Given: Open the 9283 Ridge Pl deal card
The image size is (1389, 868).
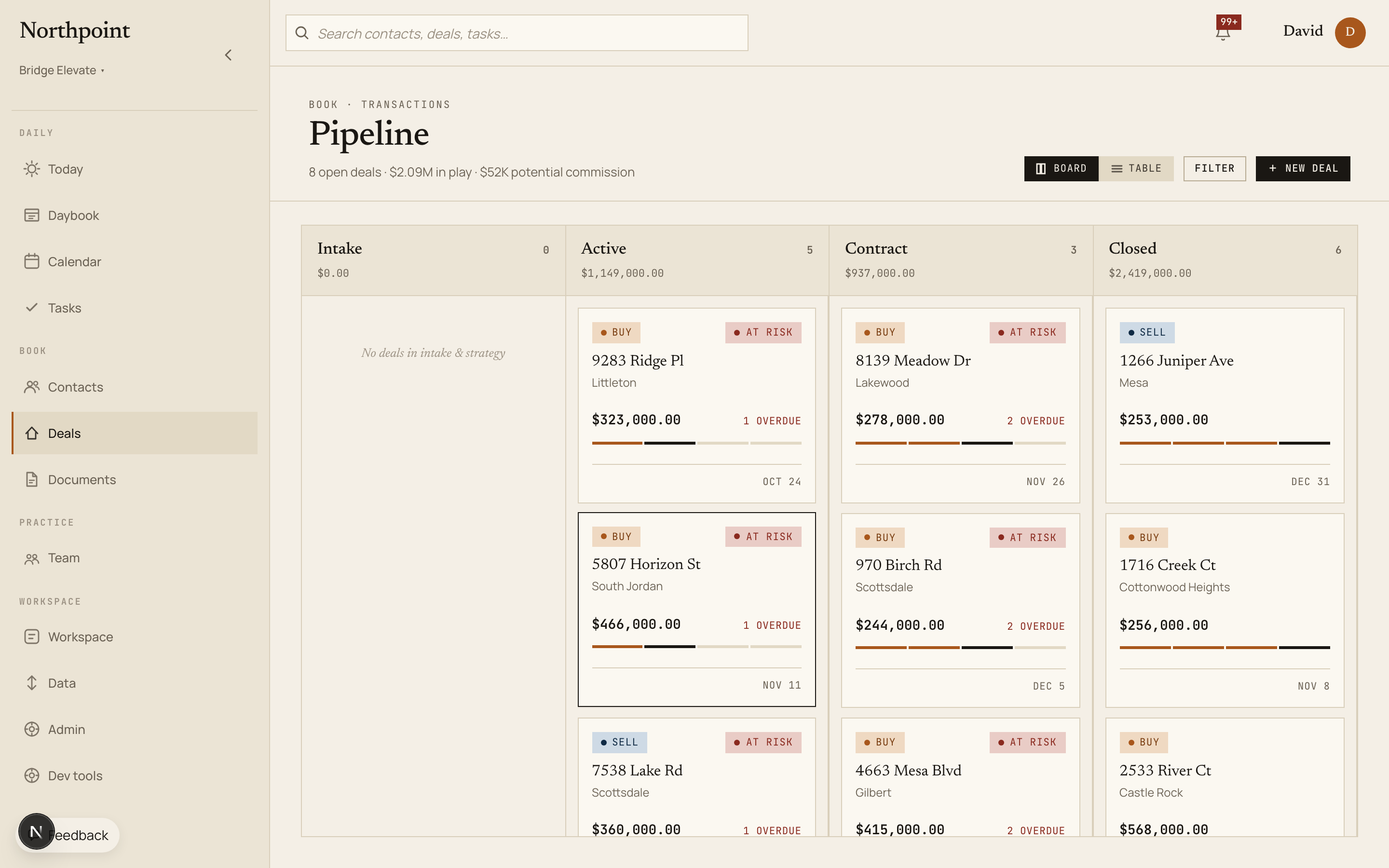Looking at the screenshot, I should point(696,405).
